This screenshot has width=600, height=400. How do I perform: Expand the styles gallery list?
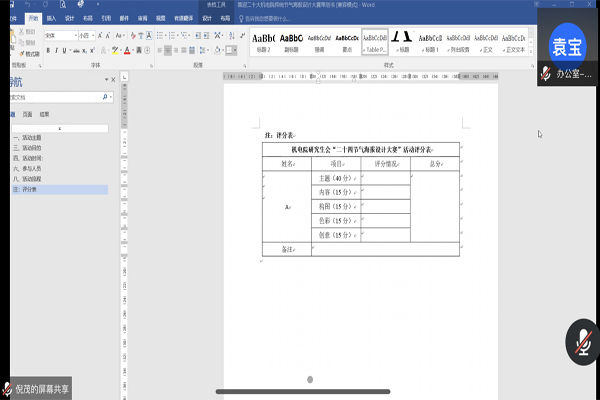click(530, 50)
